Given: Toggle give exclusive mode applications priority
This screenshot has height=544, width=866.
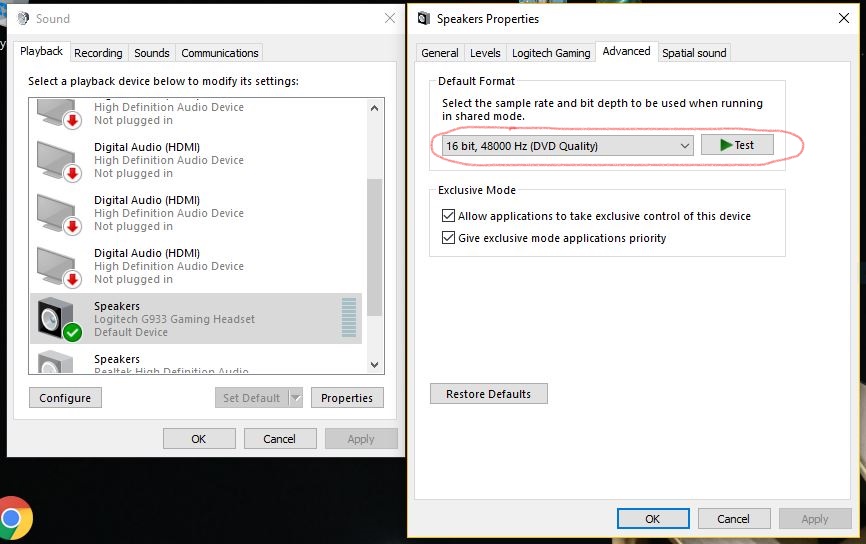Looking at the screenshot, I should 448,238.
